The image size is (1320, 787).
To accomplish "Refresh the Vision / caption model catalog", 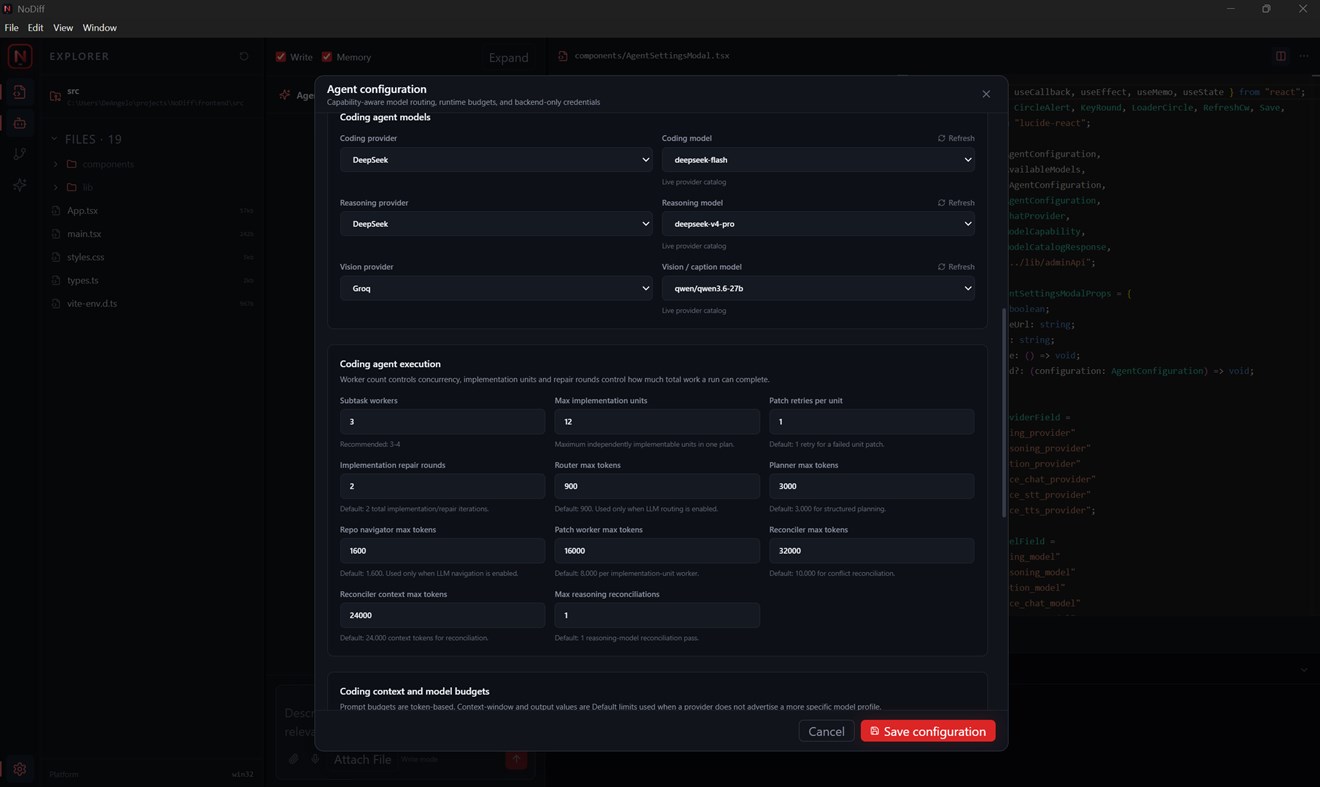I will 956,267.
